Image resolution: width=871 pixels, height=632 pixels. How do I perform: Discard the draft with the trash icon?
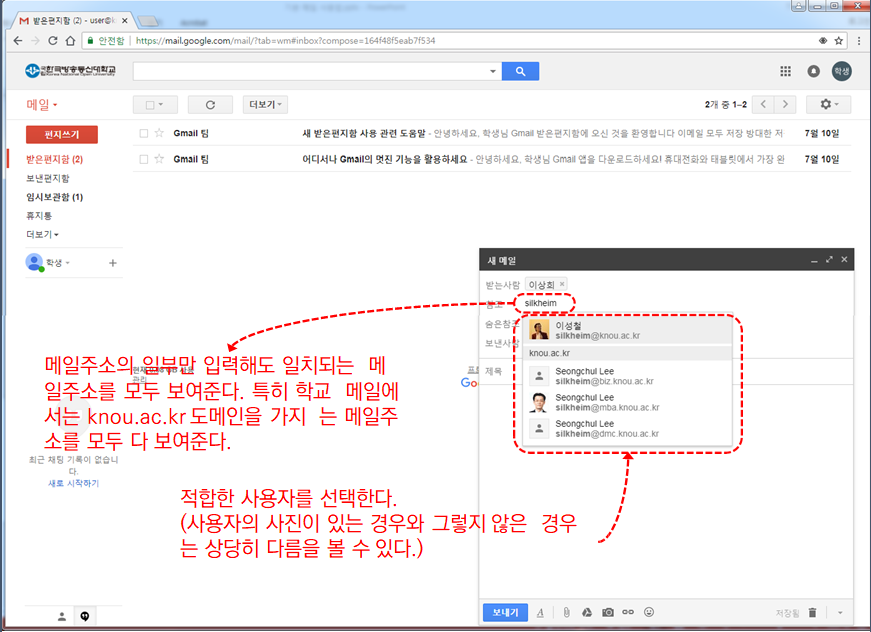click(812, 613)
